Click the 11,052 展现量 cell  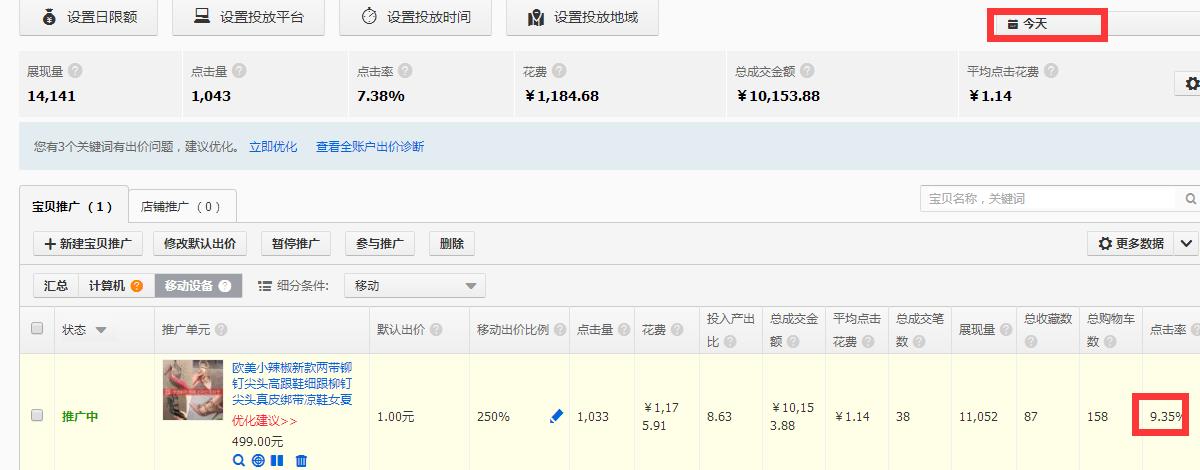(978, 416)
